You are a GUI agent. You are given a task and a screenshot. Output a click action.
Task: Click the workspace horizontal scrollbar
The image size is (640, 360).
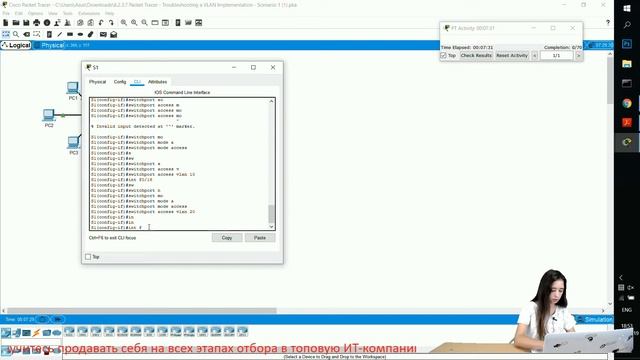point(142,311)
